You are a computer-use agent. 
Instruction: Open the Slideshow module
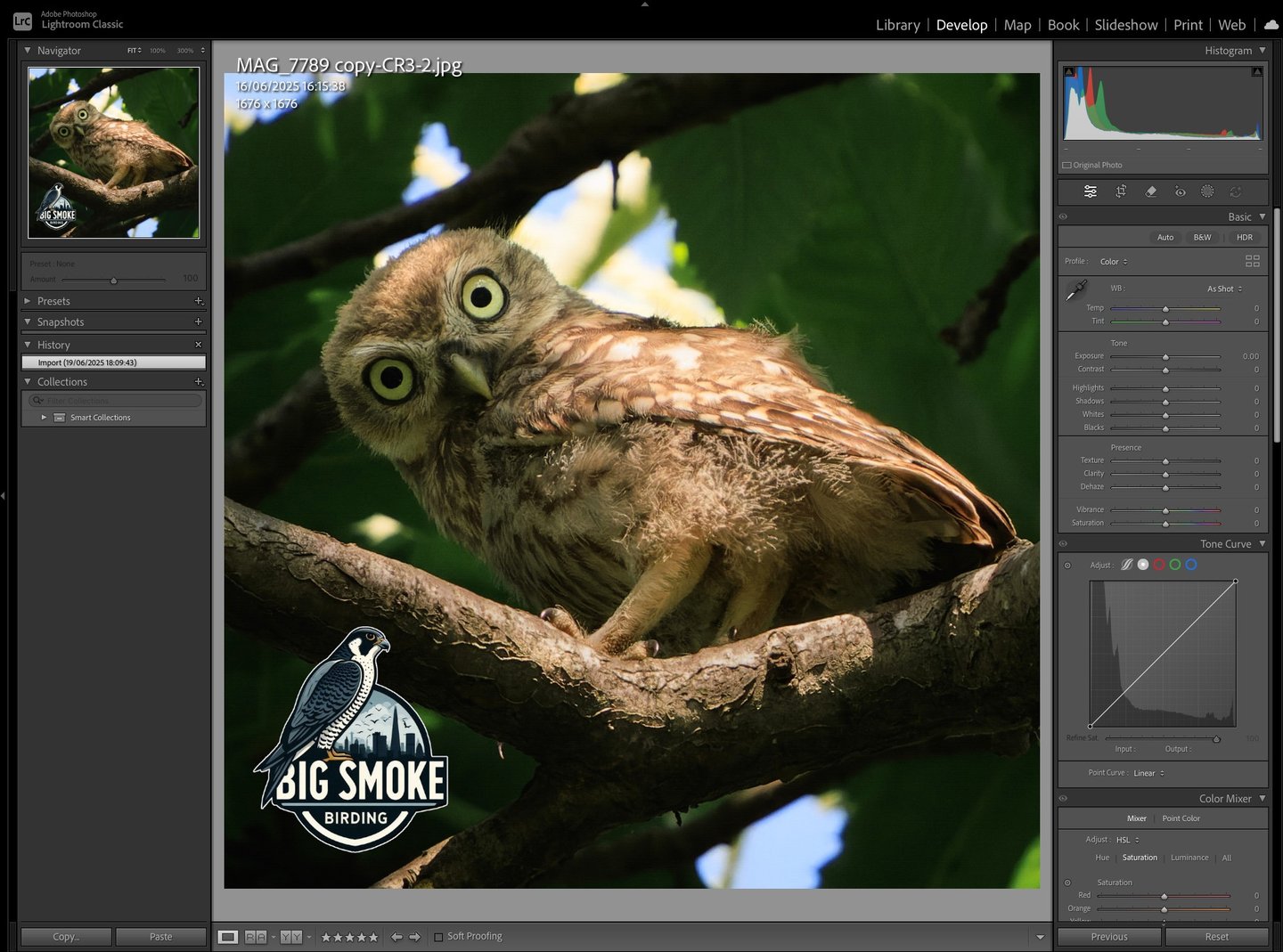point(1126,25)
